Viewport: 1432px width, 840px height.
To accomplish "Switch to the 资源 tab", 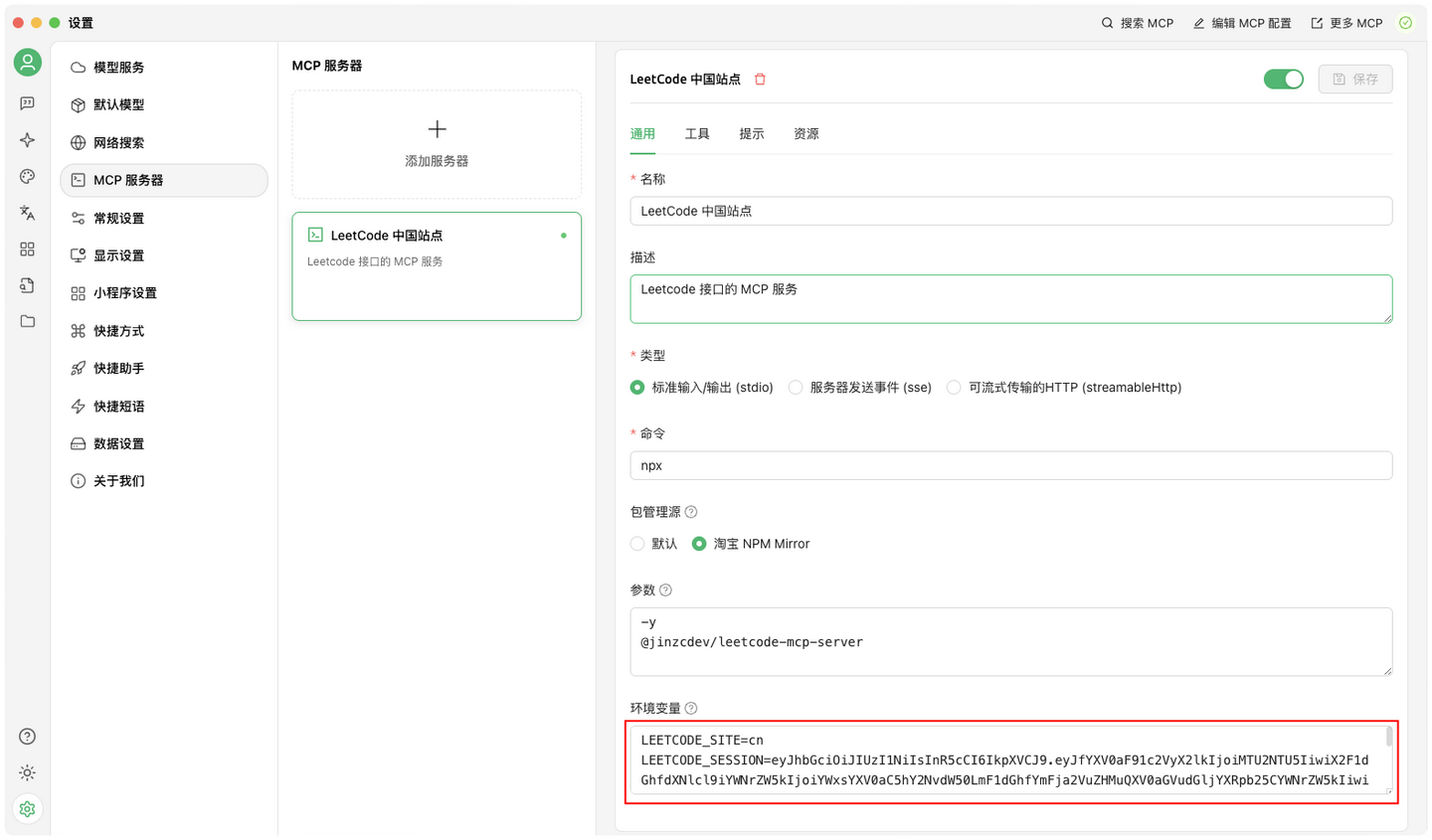I will (x=805, y=132).
